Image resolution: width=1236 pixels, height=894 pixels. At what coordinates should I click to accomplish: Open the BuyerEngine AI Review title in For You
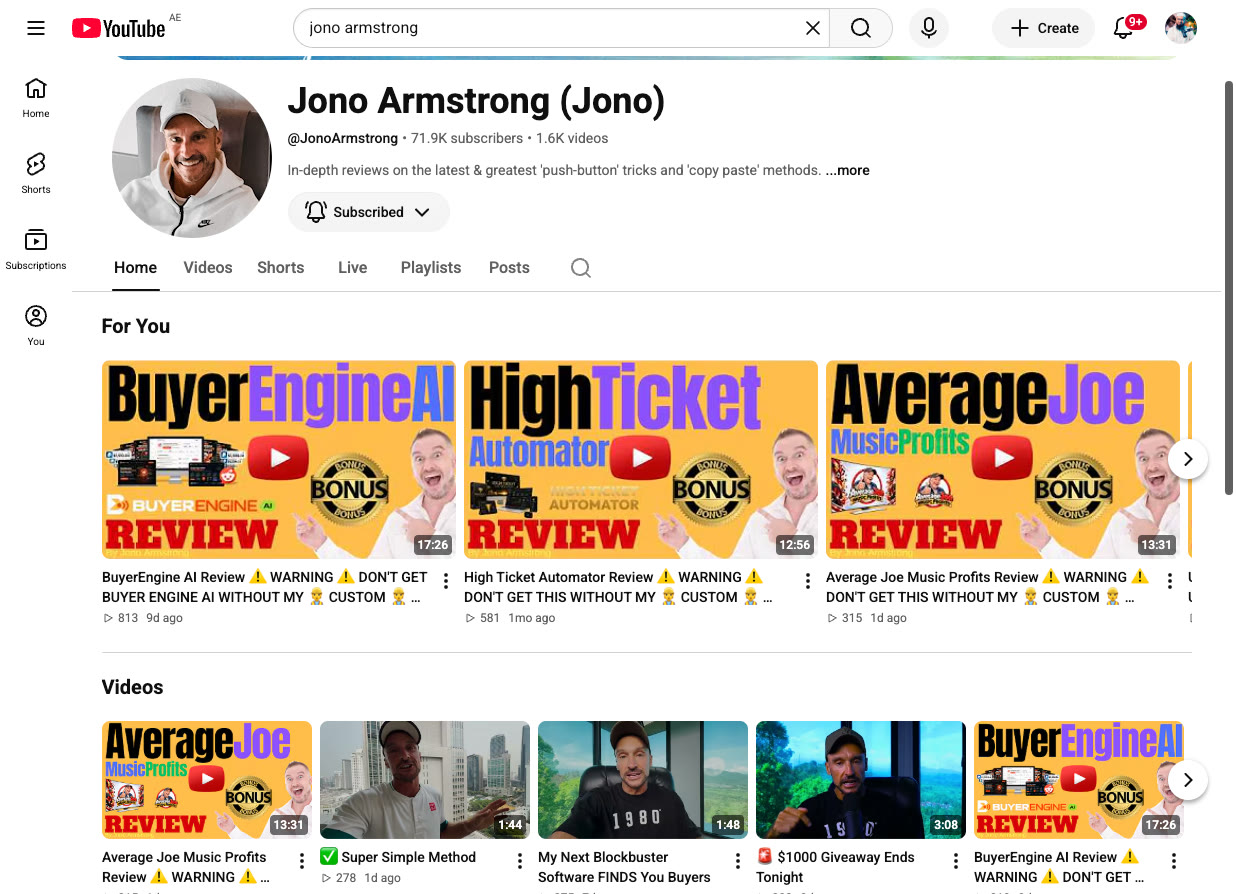coord(264,587)
